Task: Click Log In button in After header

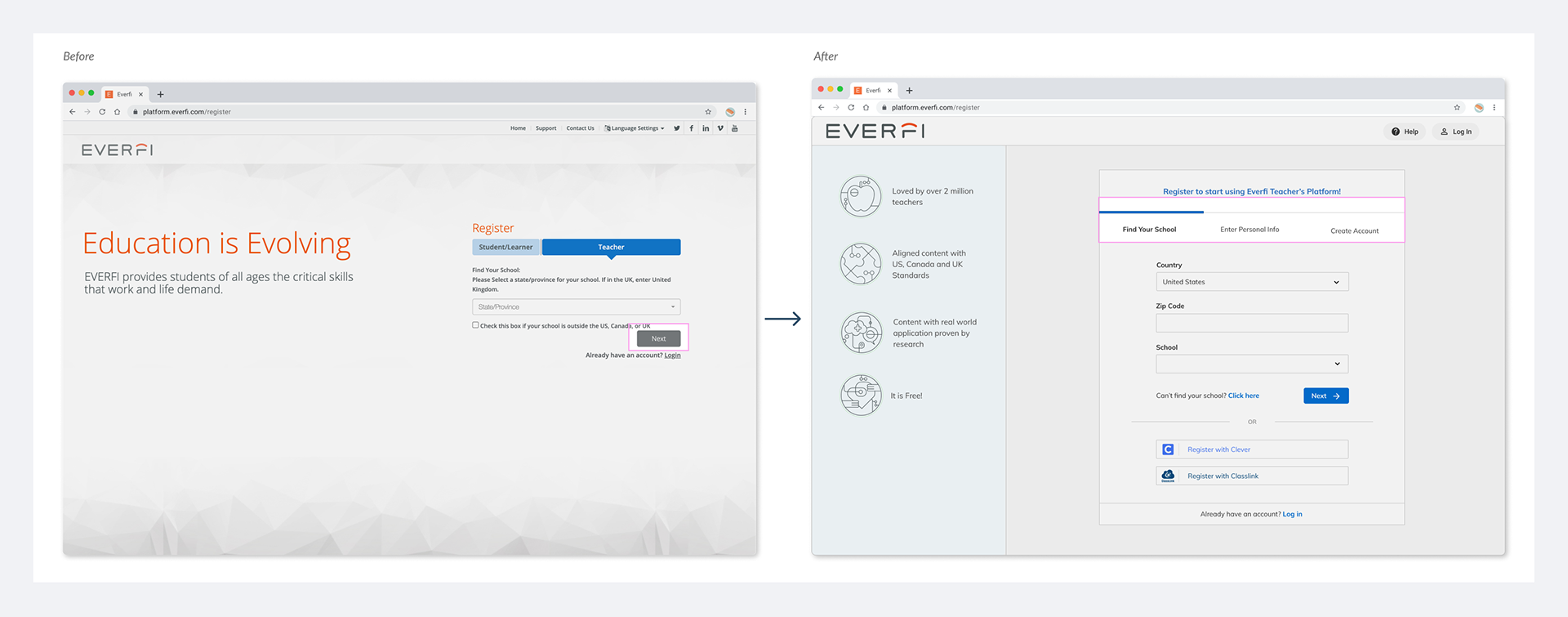Action: pos(1455,132)
